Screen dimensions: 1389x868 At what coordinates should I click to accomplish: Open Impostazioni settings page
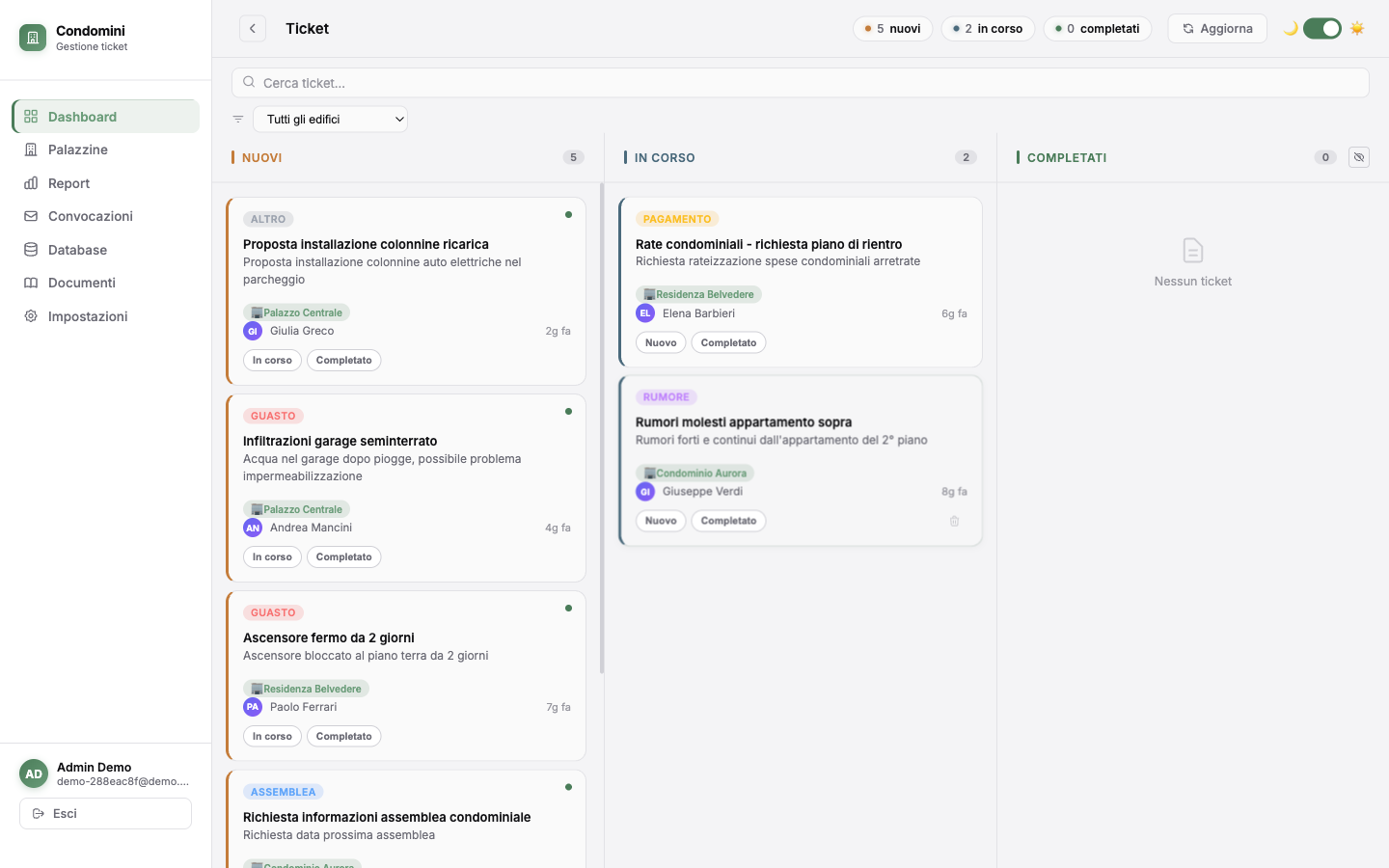tap(106, 316)
